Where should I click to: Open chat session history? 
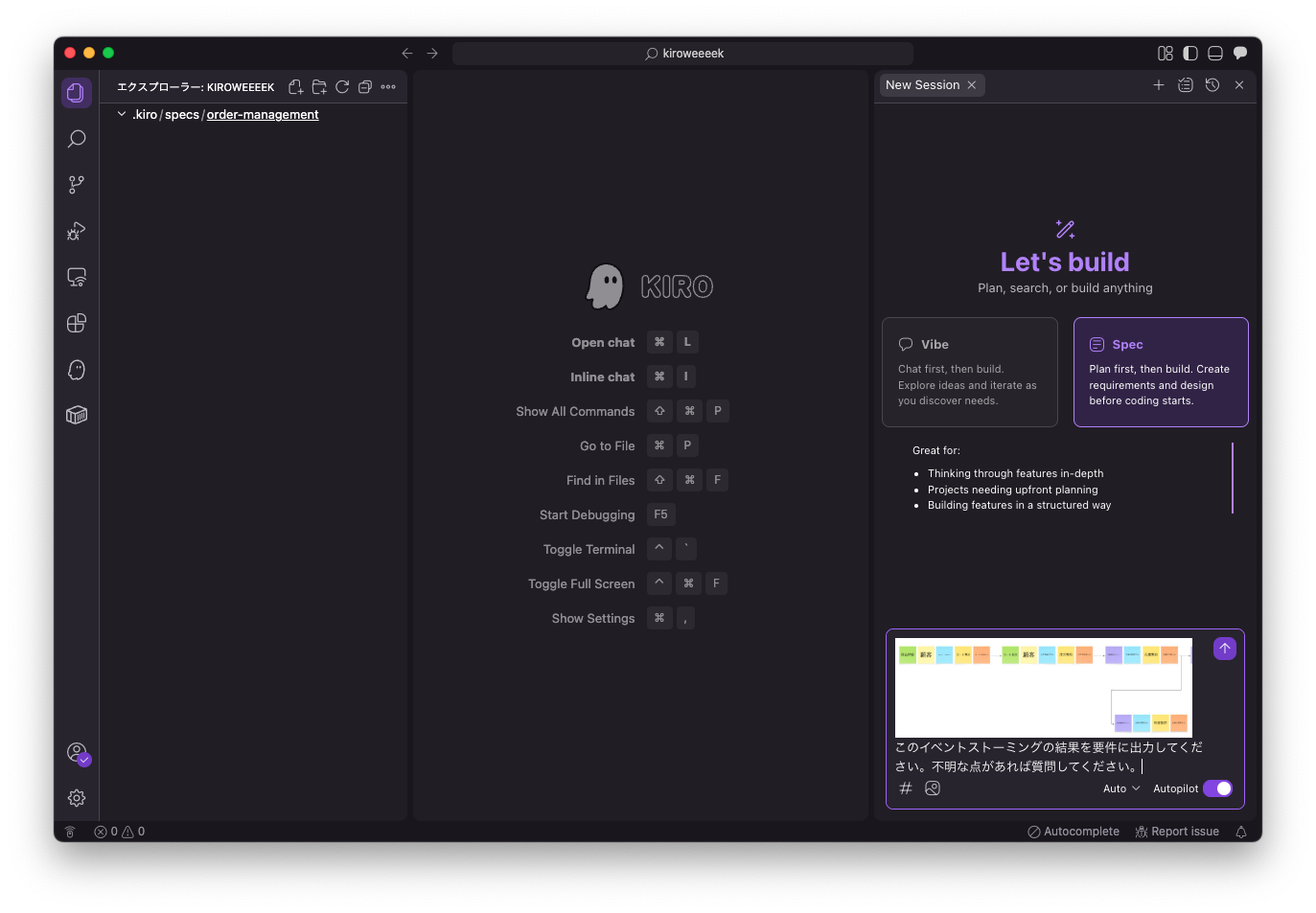(1212, 85)
